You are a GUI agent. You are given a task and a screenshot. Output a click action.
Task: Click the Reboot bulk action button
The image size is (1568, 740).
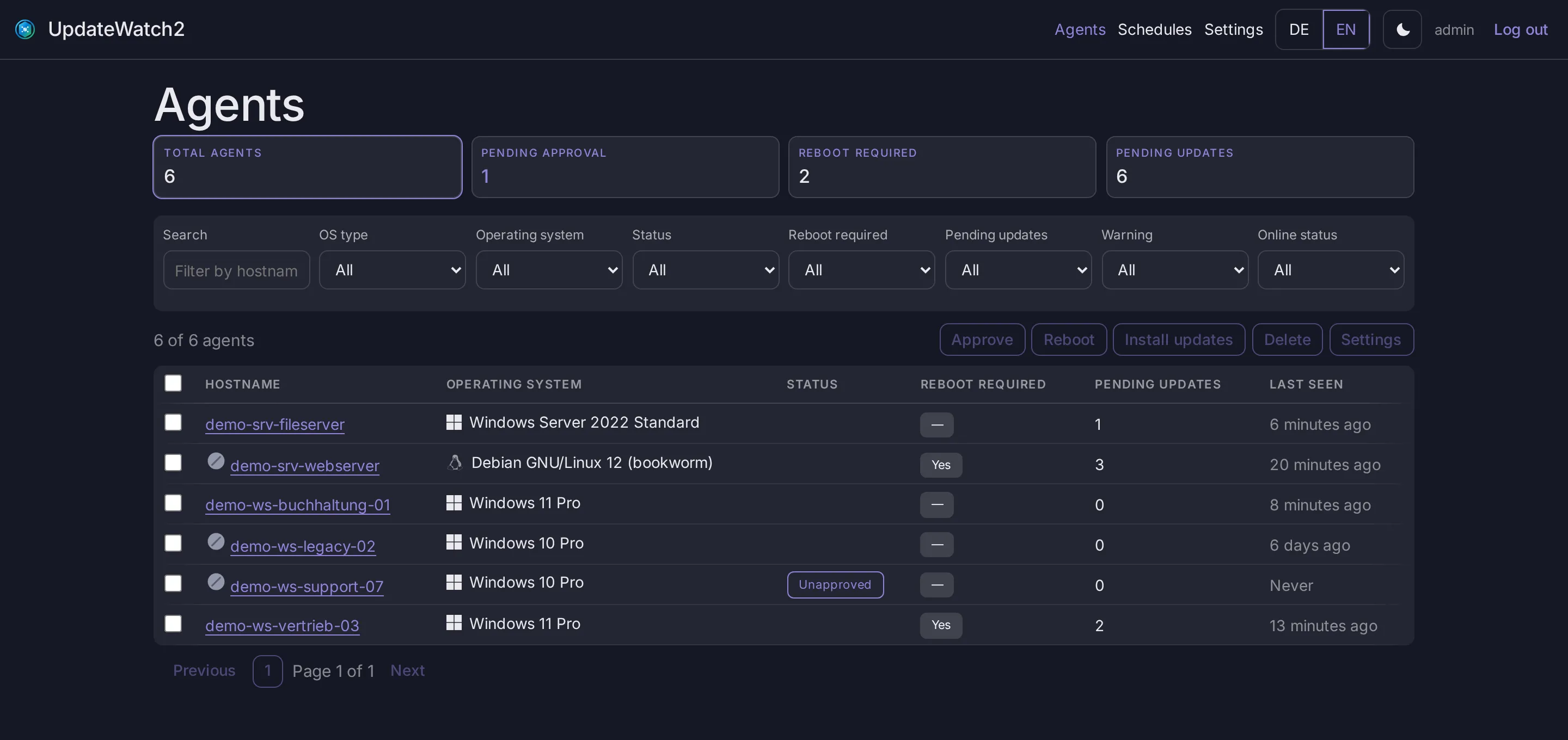pyautogui.click(x=1069, y=340)
